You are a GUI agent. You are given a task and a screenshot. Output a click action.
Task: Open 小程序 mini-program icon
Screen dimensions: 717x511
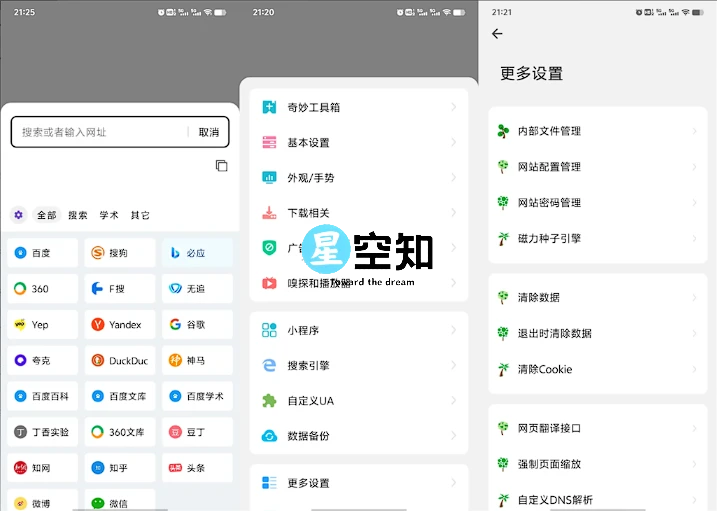[x=269, y=330]
